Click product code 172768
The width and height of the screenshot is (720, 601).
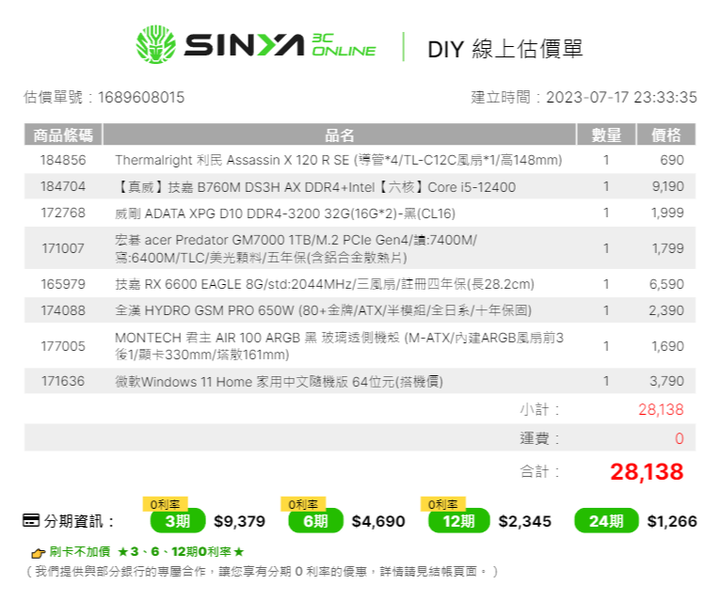click(63, 213)
